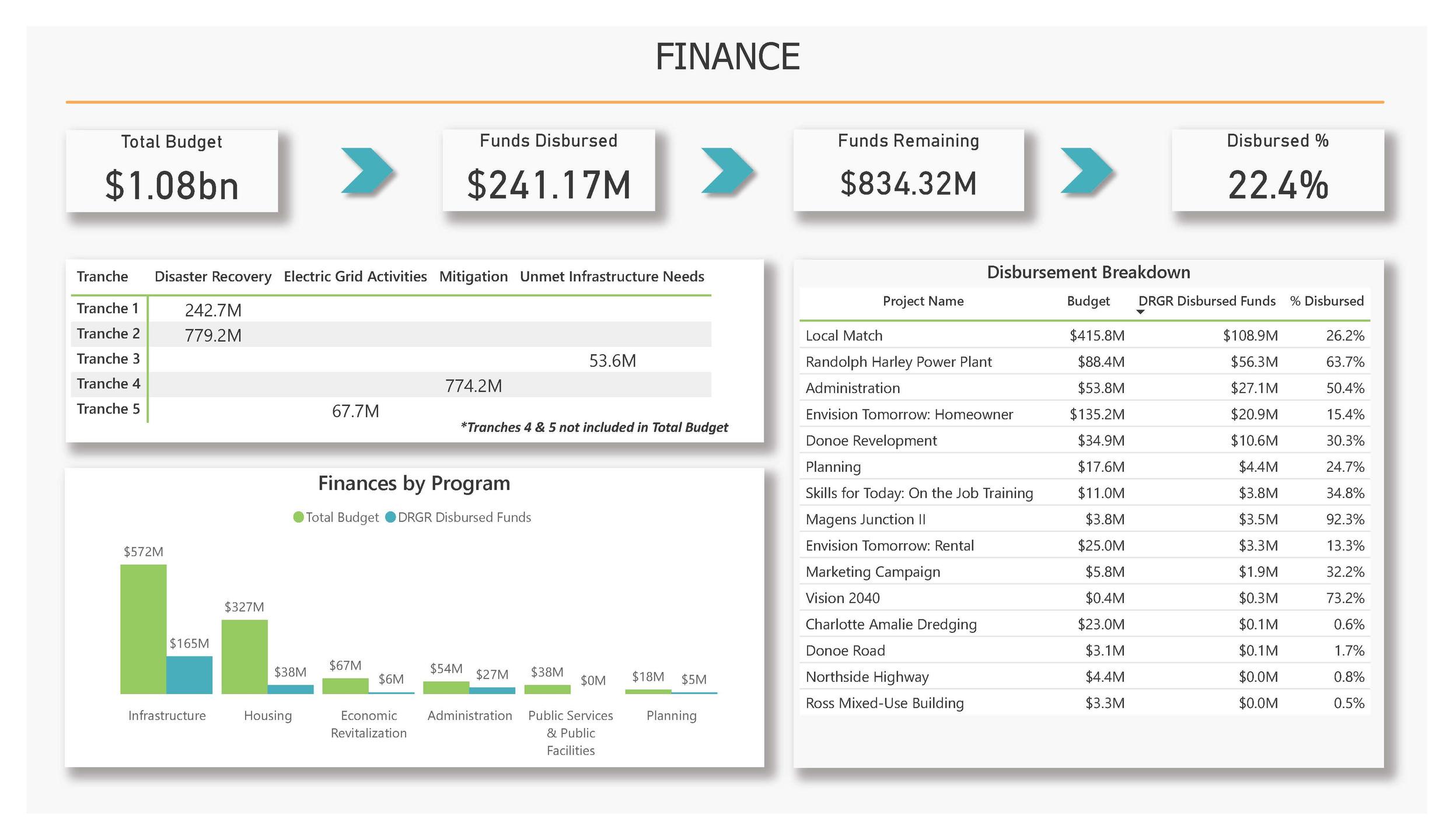
Task: Click the teal DRGR Disbursed Funds legend dot
Action: pos(391,517)
